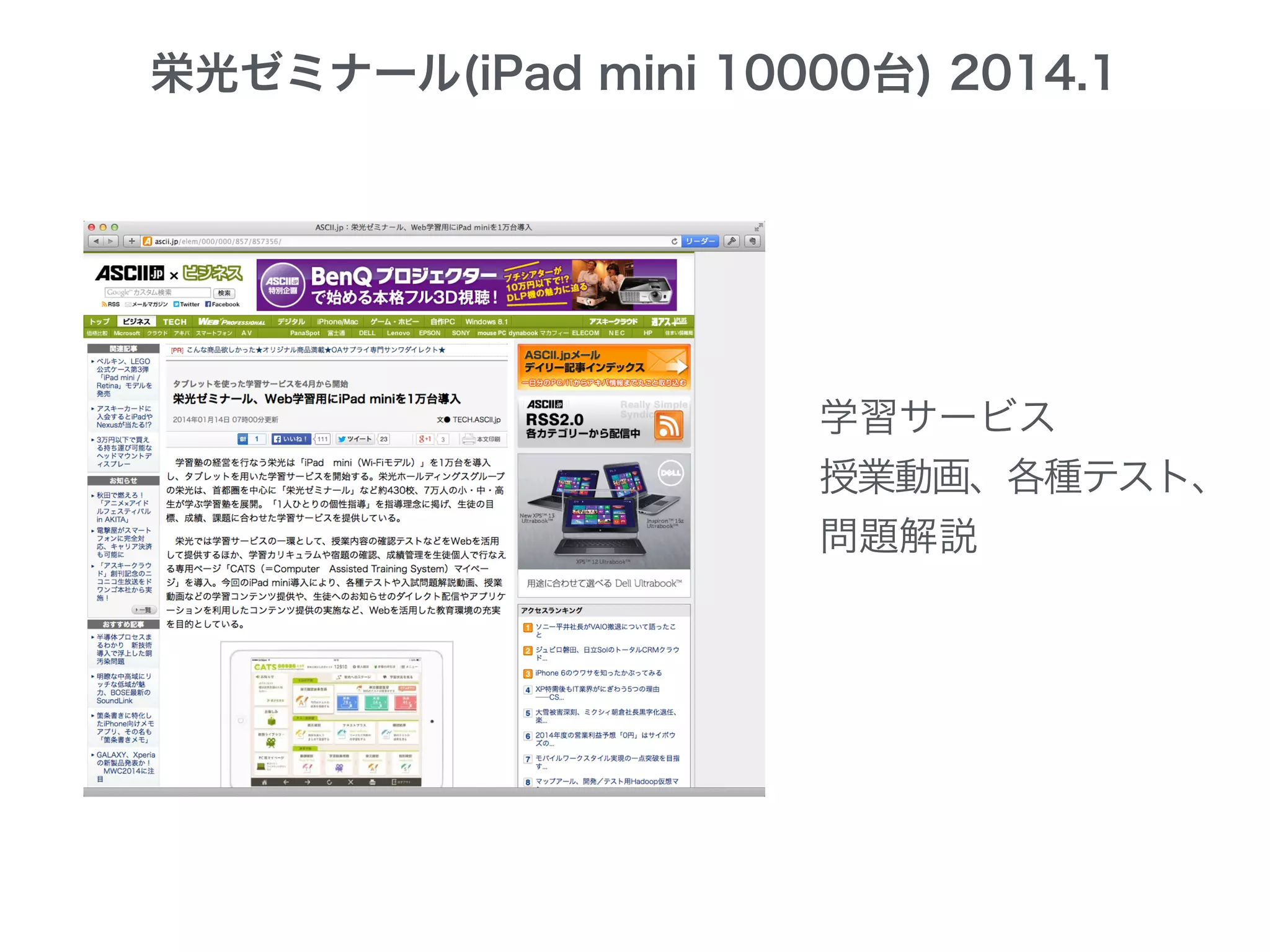Open ranking item 6 2014年度の営業利益予想
This screenshot has height=952, width=1270.
(605, 739)
